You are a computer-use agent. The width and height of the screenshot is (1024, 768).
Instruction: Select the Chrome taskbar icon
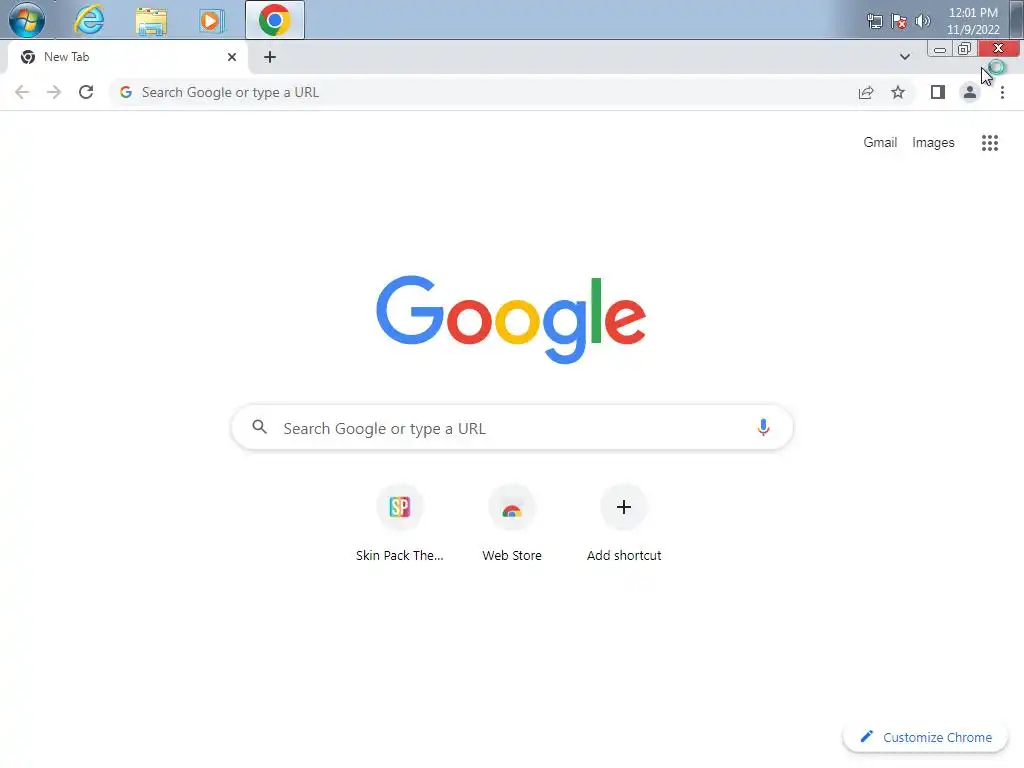click(275, 20)
